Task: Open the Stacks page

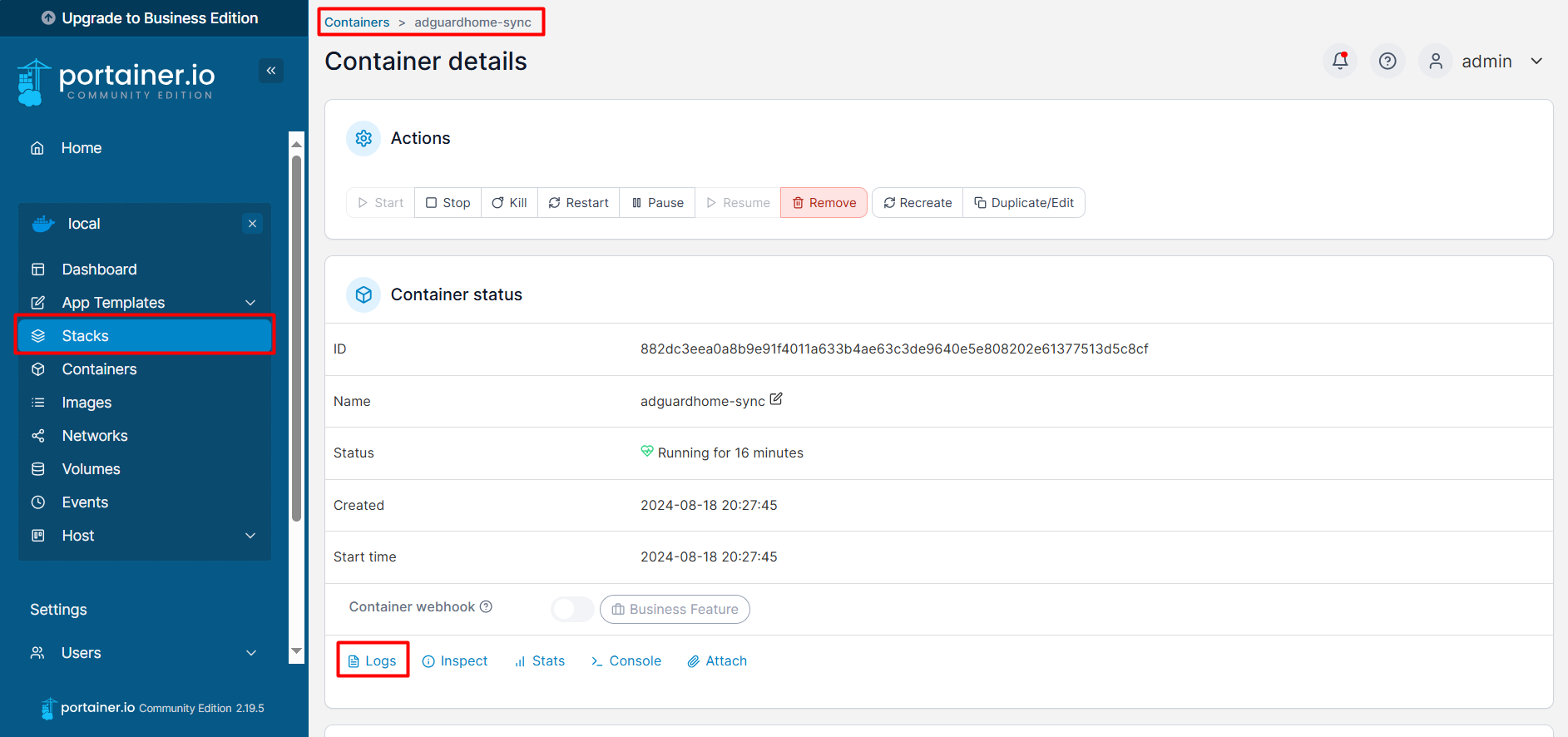Action: coord(145,336)
